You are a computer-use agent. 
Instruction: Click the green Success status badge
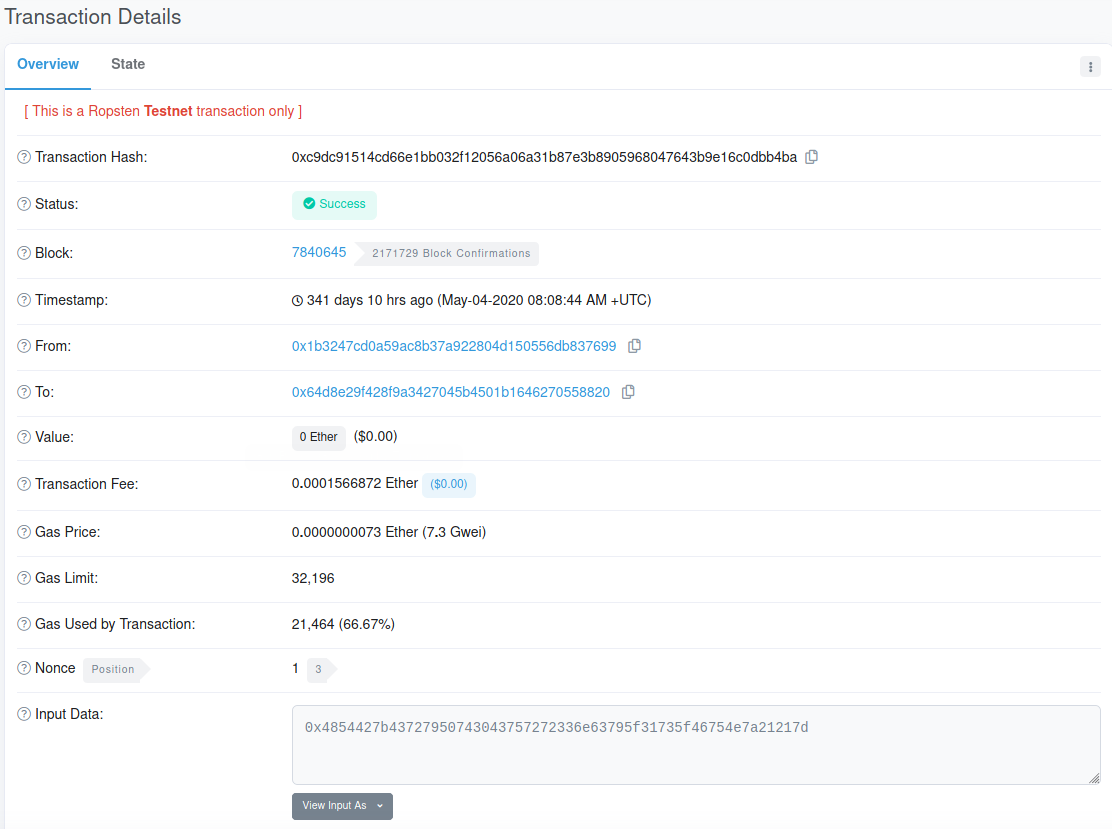[334, 204]
